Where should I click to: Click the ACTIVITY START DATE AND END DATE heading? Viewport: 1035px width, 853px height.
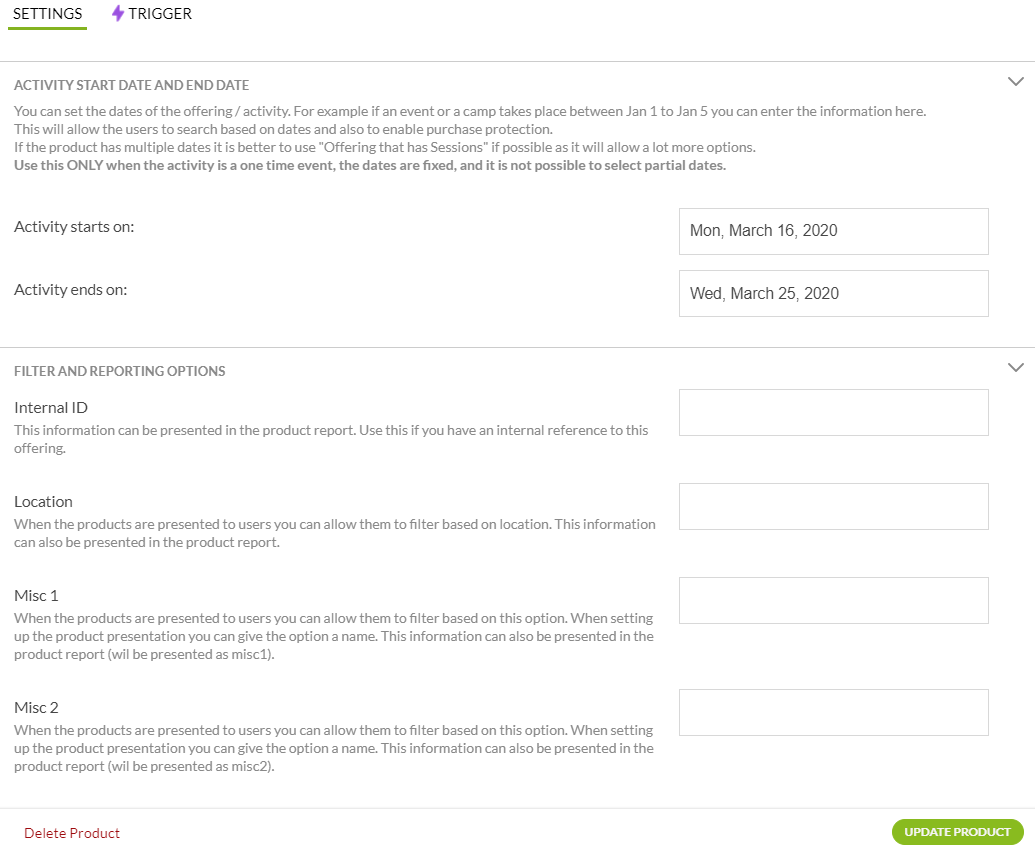(131, 85)
